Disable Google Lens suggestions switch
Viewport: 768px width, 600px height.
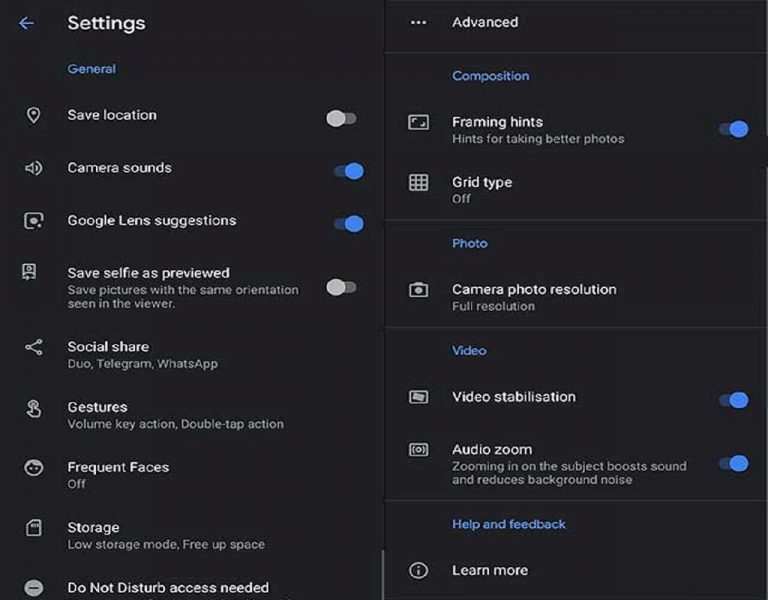click(349, 224)
